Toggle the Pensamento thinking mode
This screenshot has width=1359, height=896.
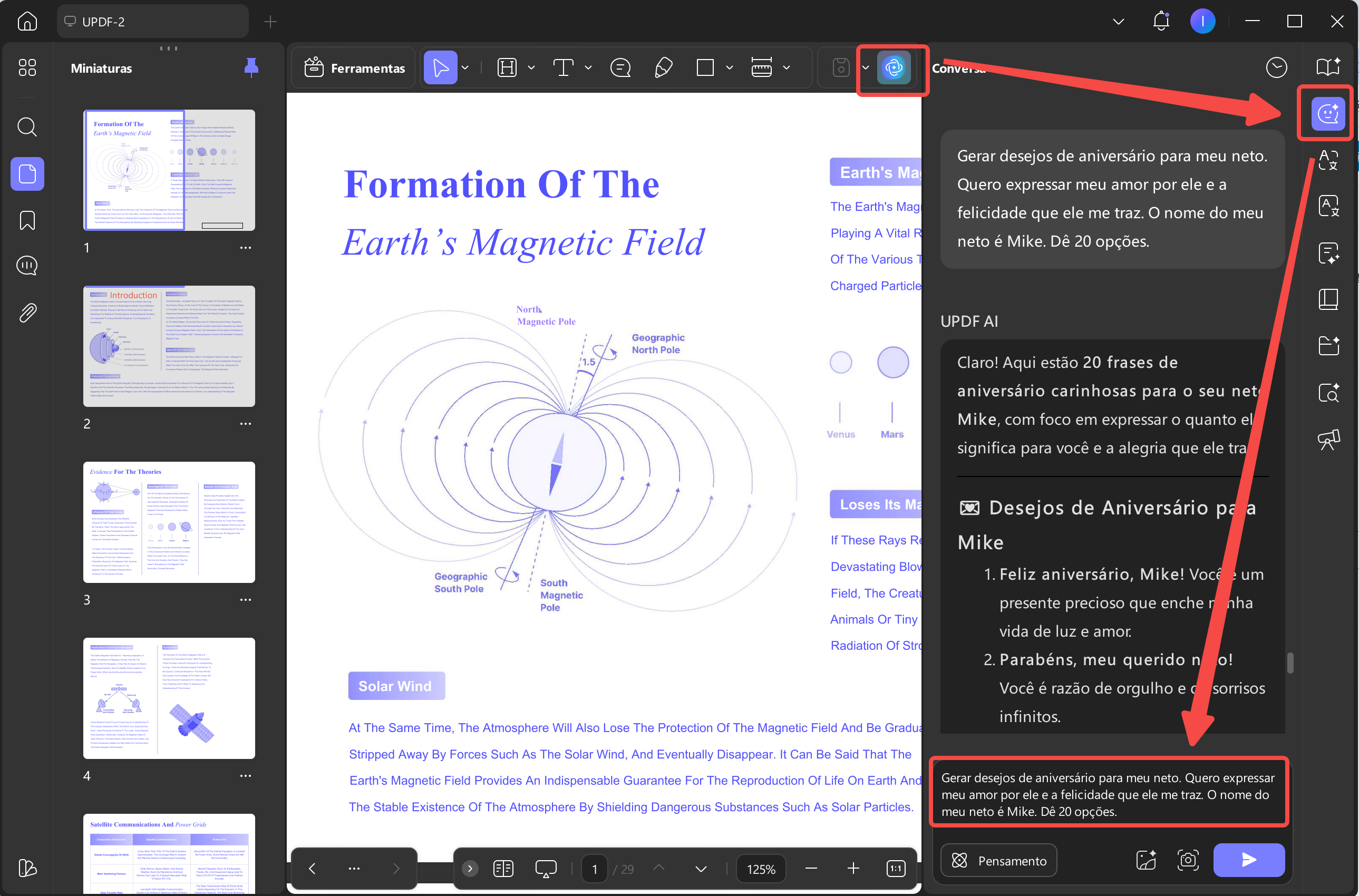click(x=998, y=860)
